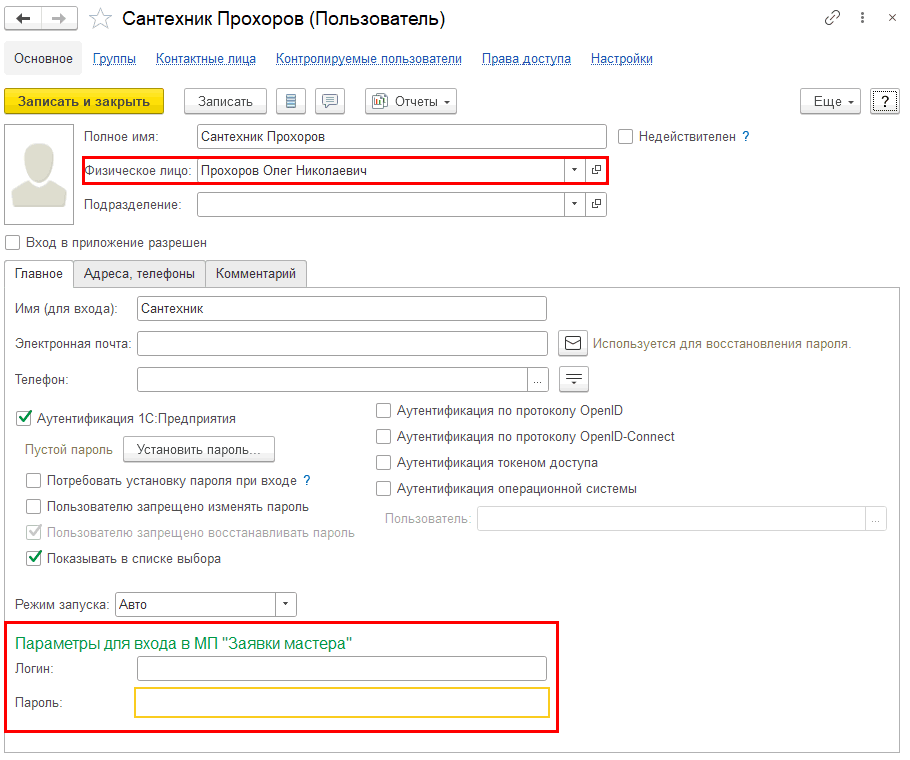Open the discussion speech bubble icon
This screenshot has width=910, height=760.
(330, 101)
